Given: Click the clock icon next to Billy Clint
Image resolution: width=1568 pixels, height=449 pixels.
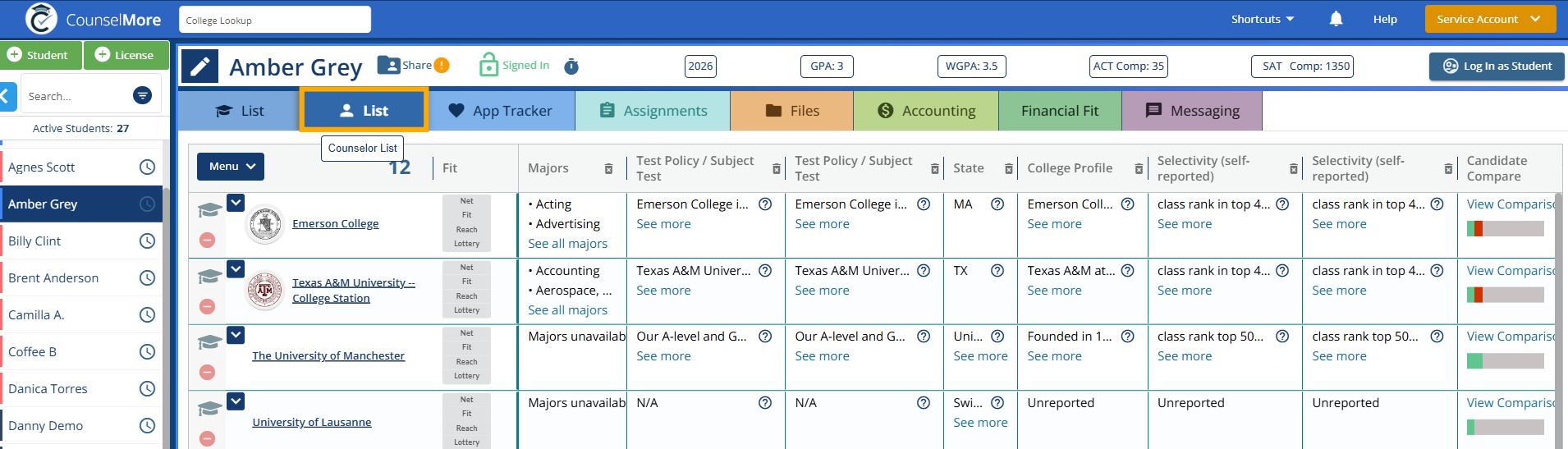Looking at the screenshot, I should point(147,241).
